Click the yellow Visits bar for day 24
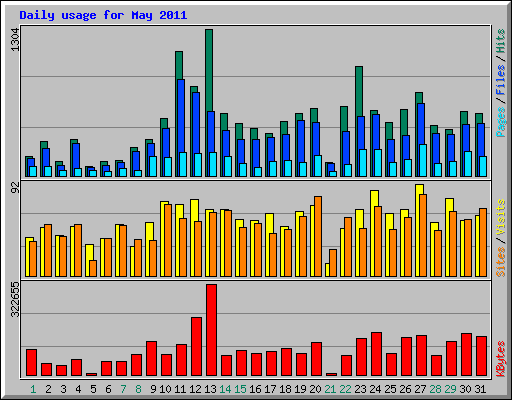 pos(375,198)
